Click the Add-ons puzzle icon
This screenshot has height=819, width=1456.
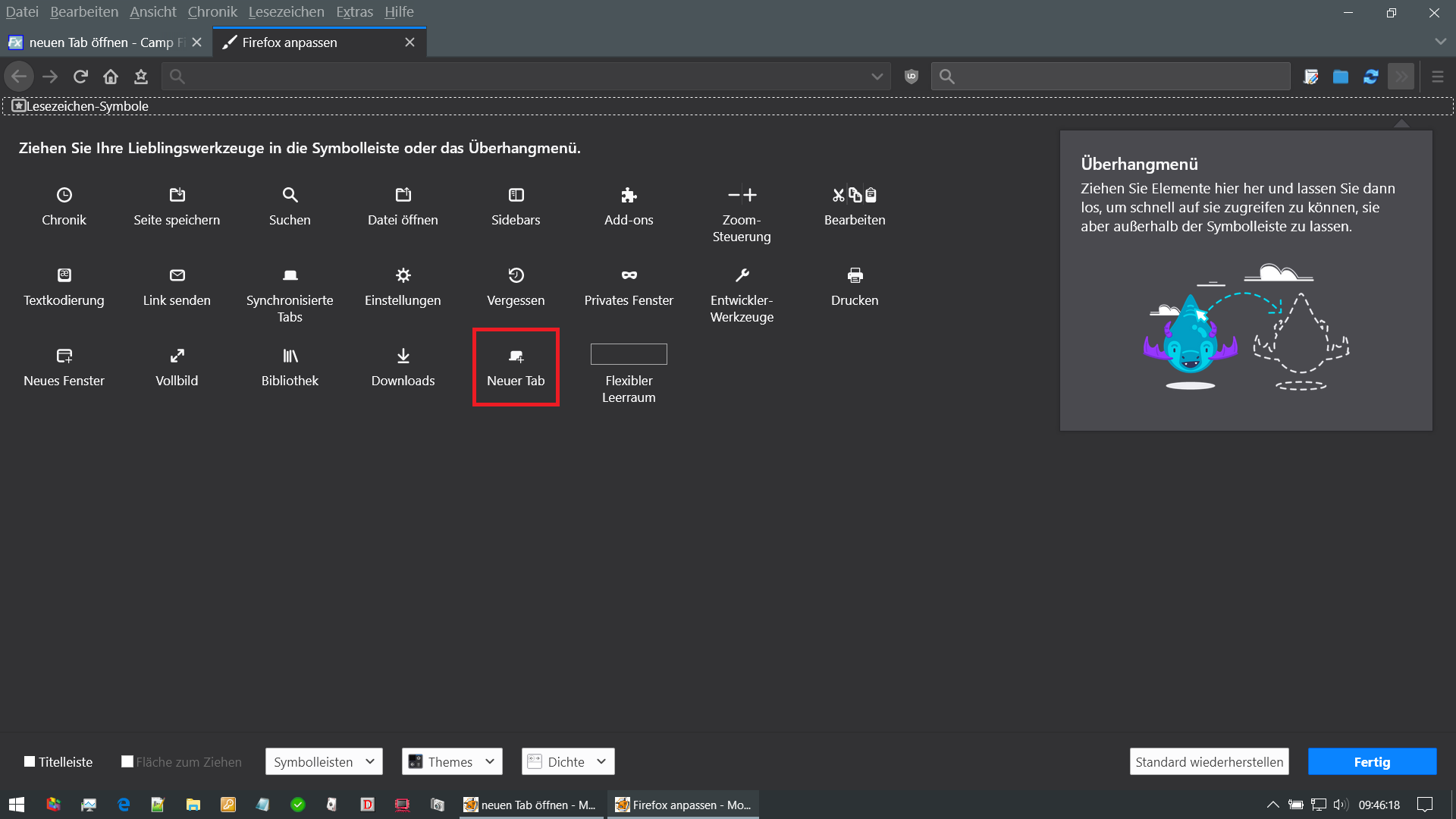point(629,195)
